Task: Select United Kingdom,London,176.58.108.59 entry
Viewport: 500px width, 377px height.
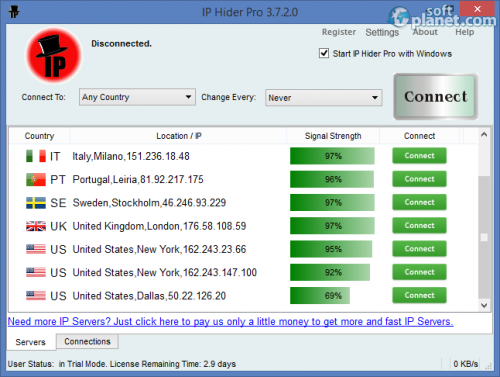Action: pos(159,226)
